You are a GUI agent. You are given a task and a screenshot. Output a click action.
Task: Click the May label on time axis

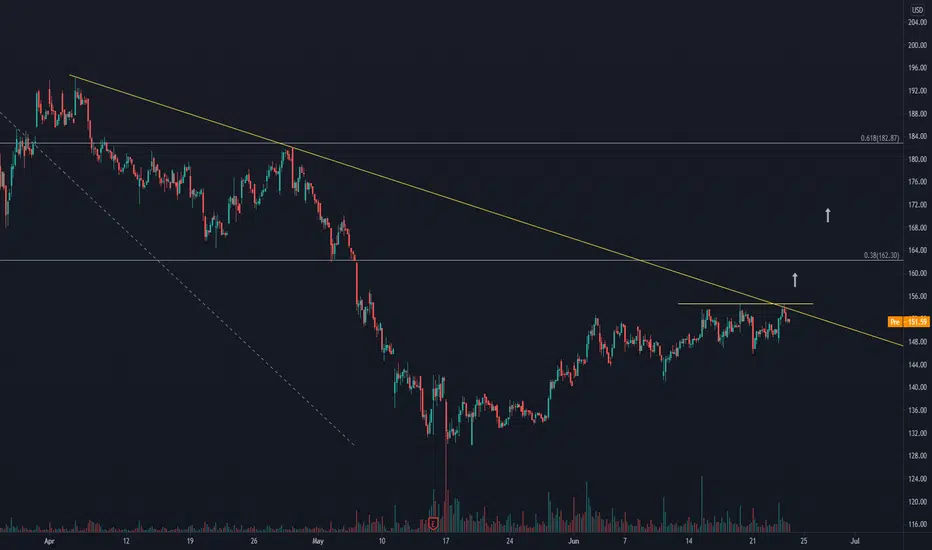318,541
